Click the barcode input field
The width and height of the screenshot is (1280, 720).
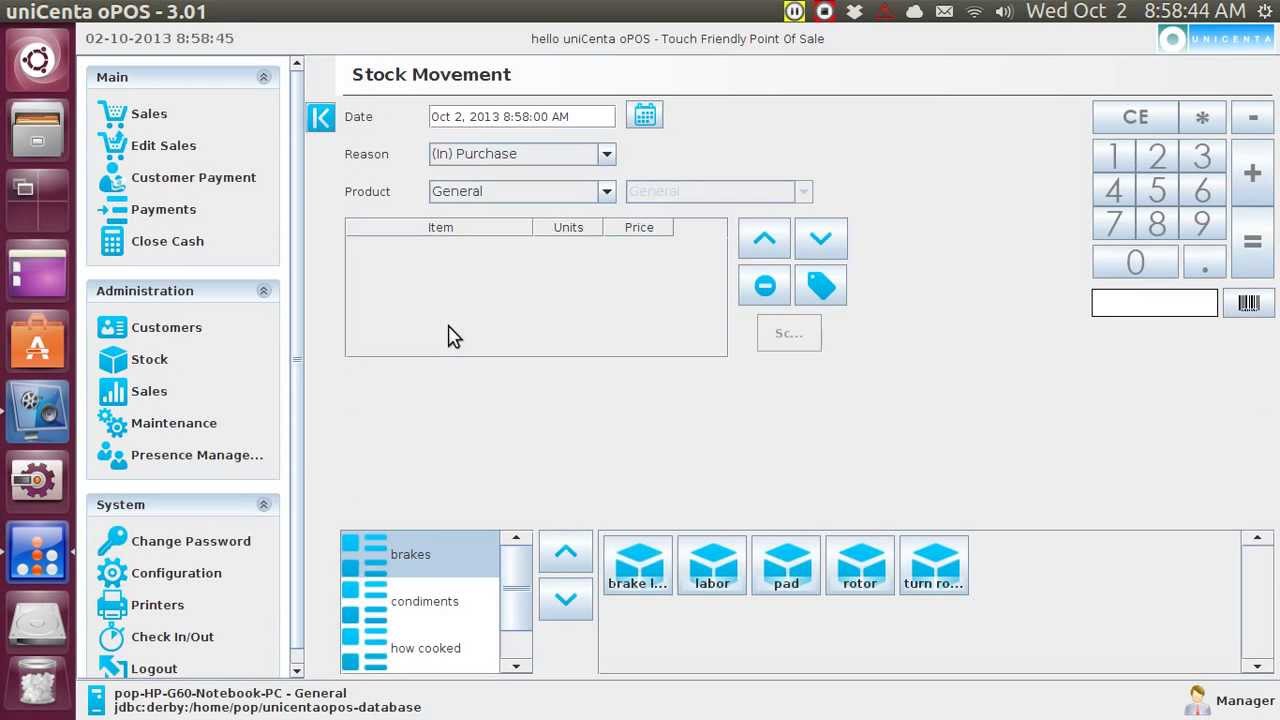1155,303
